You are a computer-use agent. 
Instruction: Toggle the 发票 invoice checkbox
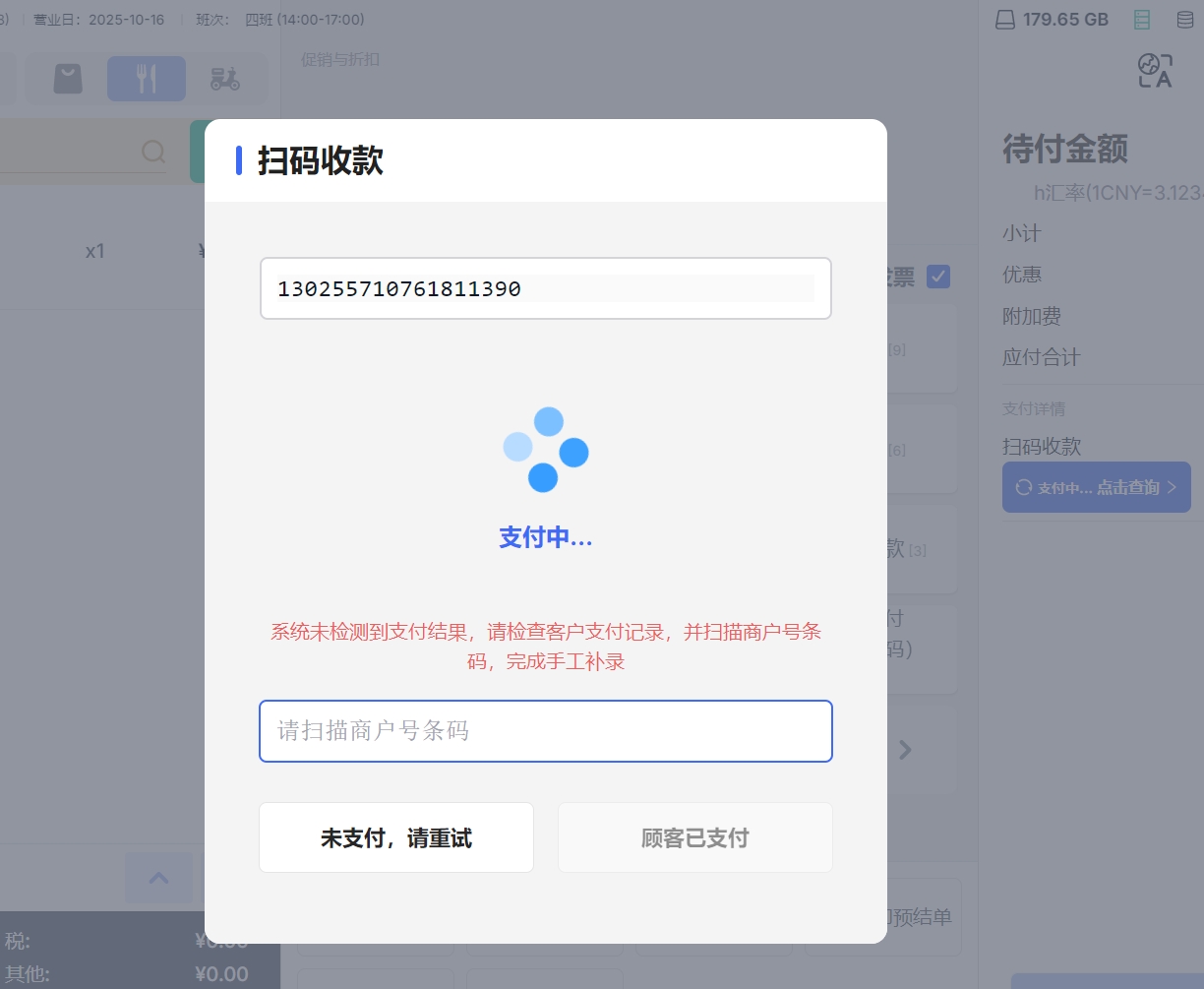tap(938, 277)
